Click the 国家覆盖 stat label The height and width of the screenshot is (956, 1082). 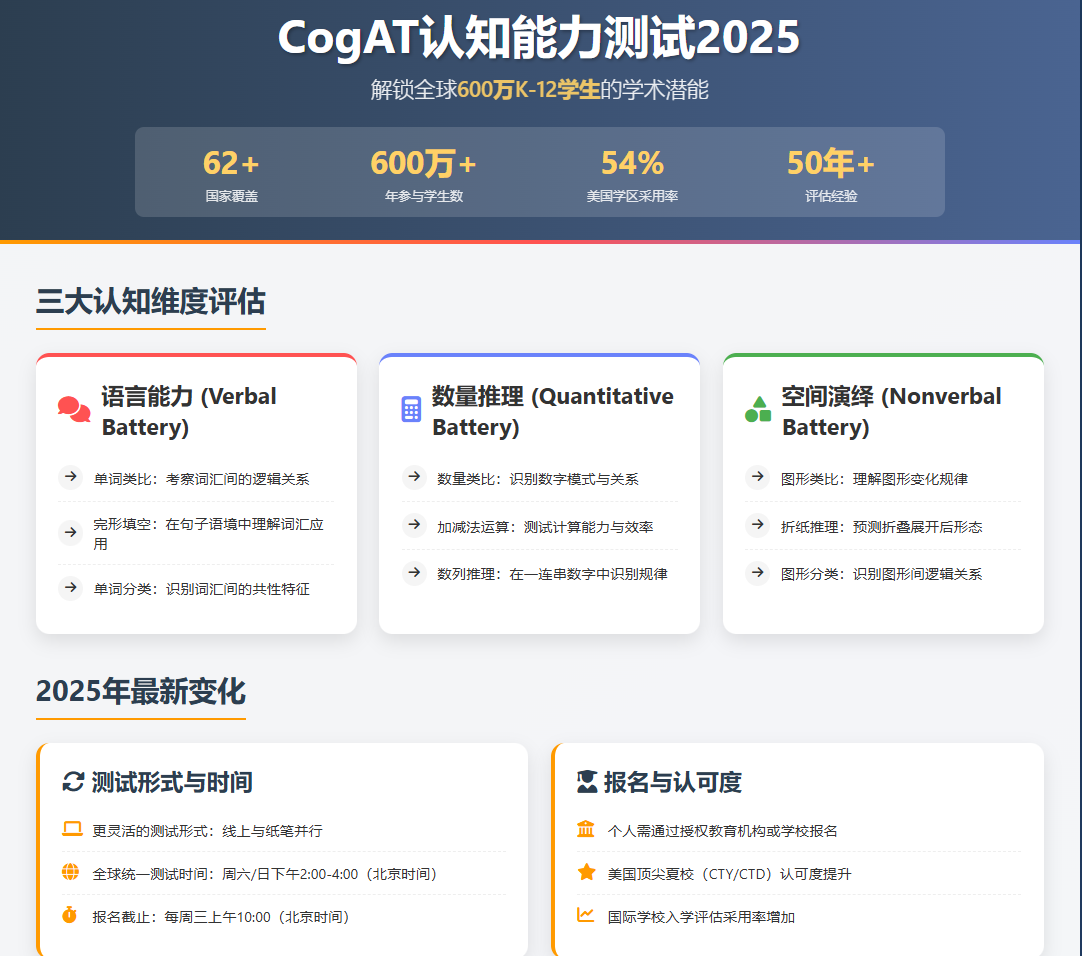[232, 196]
